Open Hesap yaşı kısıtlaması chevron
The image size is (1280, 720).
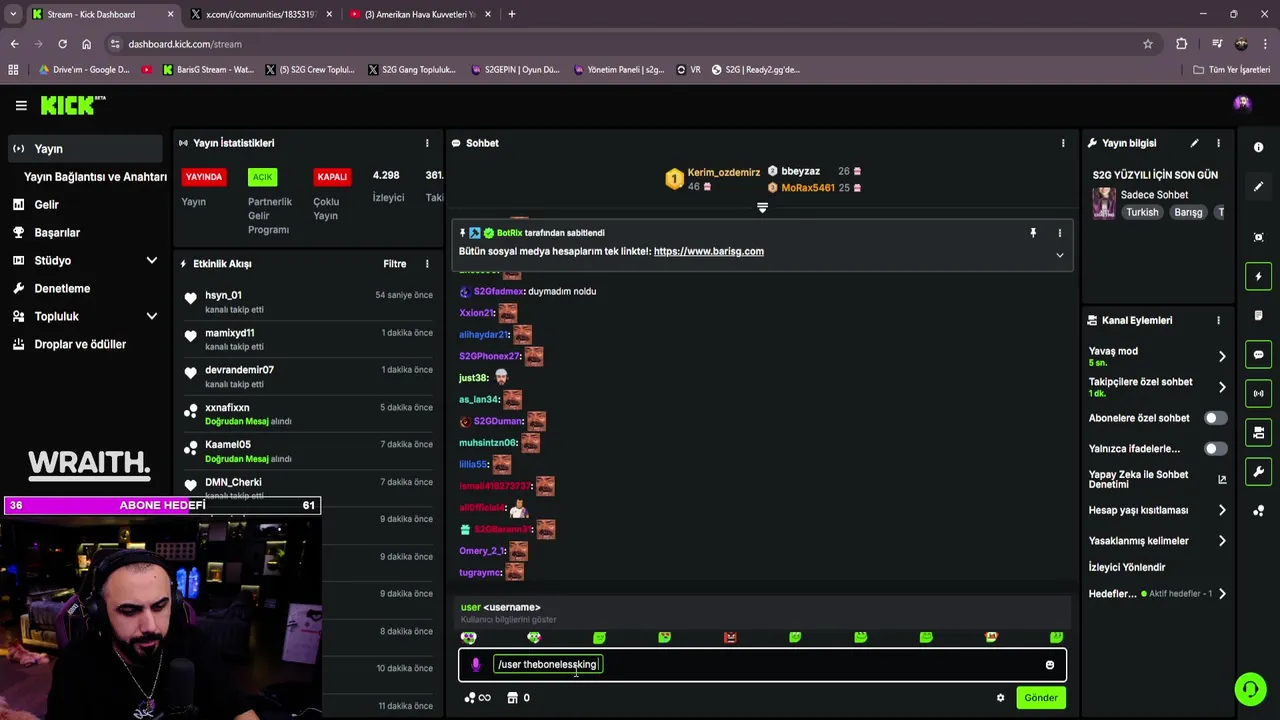click(x=1222, y=510)
